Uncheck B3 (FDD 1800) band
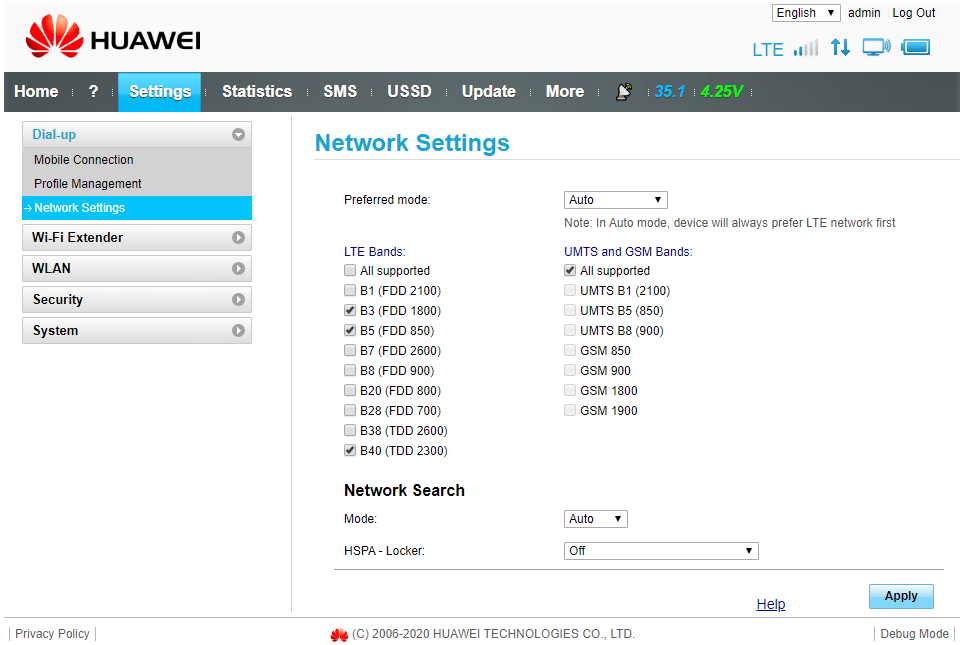The image size is (966, 645). [x=350, y=310]
